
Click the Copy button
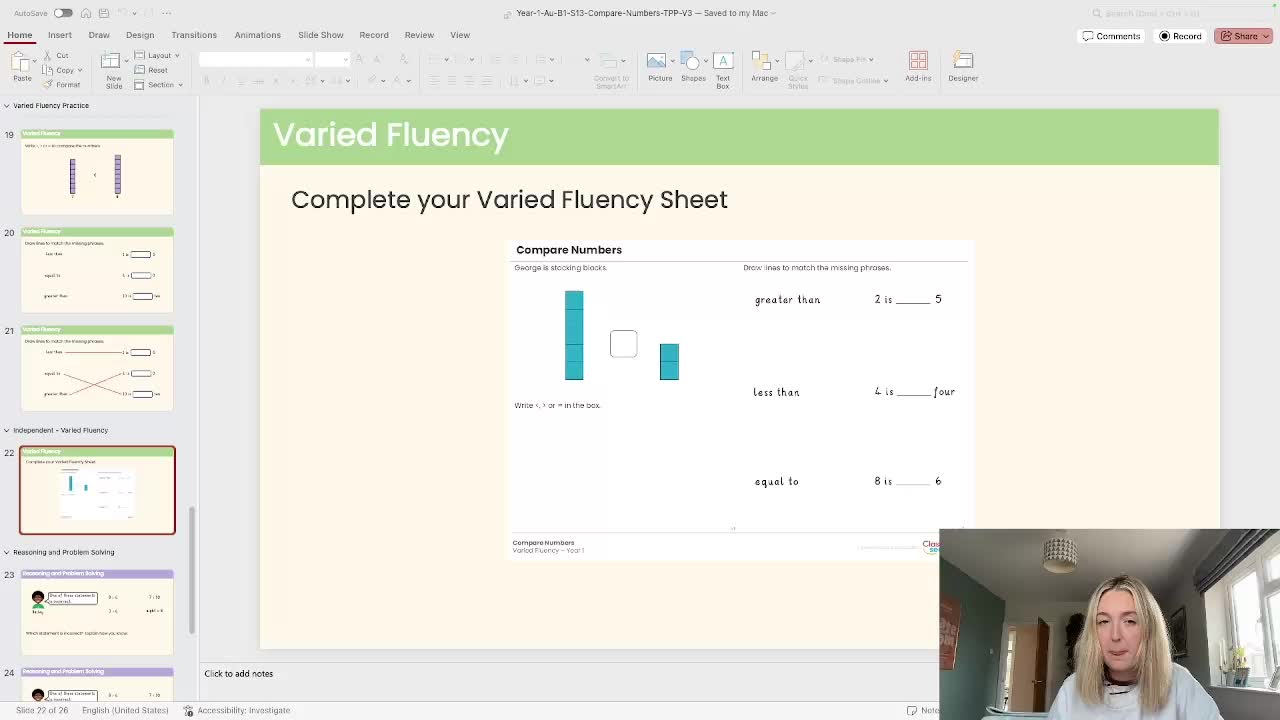point(62,70)
